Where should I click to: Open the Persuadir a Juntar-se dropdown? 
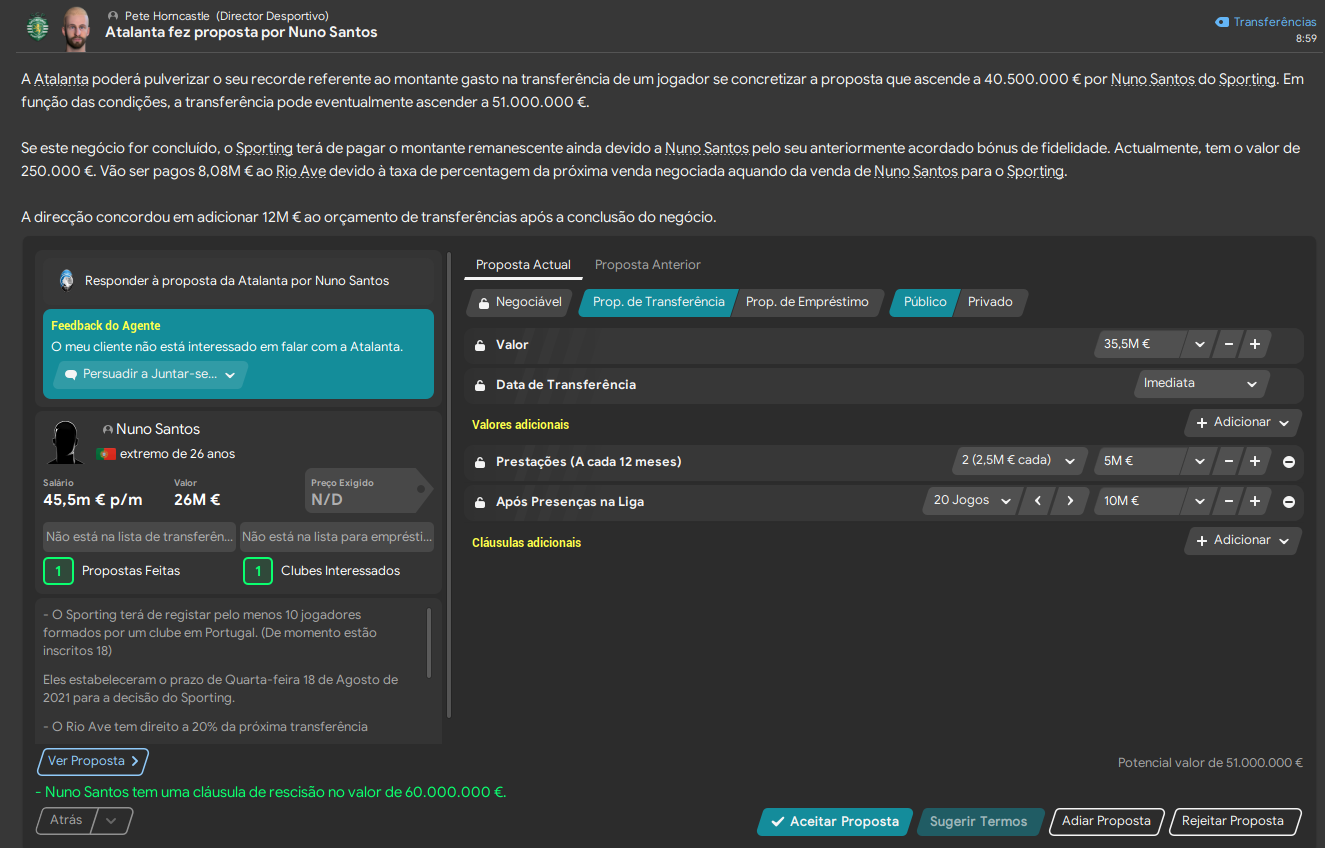(x=150, y=375)
